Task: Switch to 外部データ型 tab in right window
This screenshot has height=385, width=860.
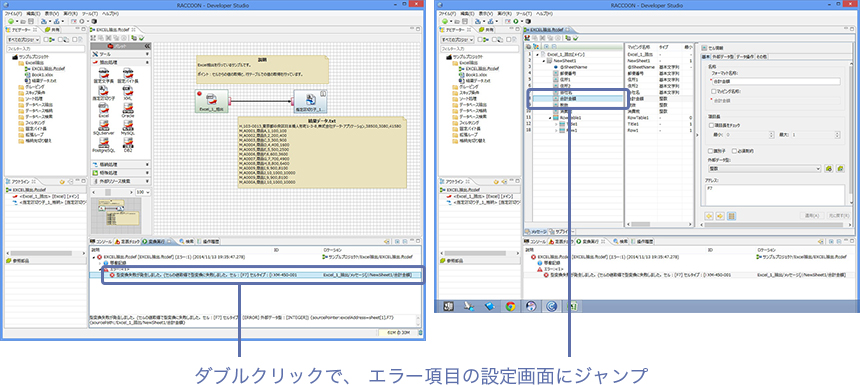Action: click(x=723, y=56)
